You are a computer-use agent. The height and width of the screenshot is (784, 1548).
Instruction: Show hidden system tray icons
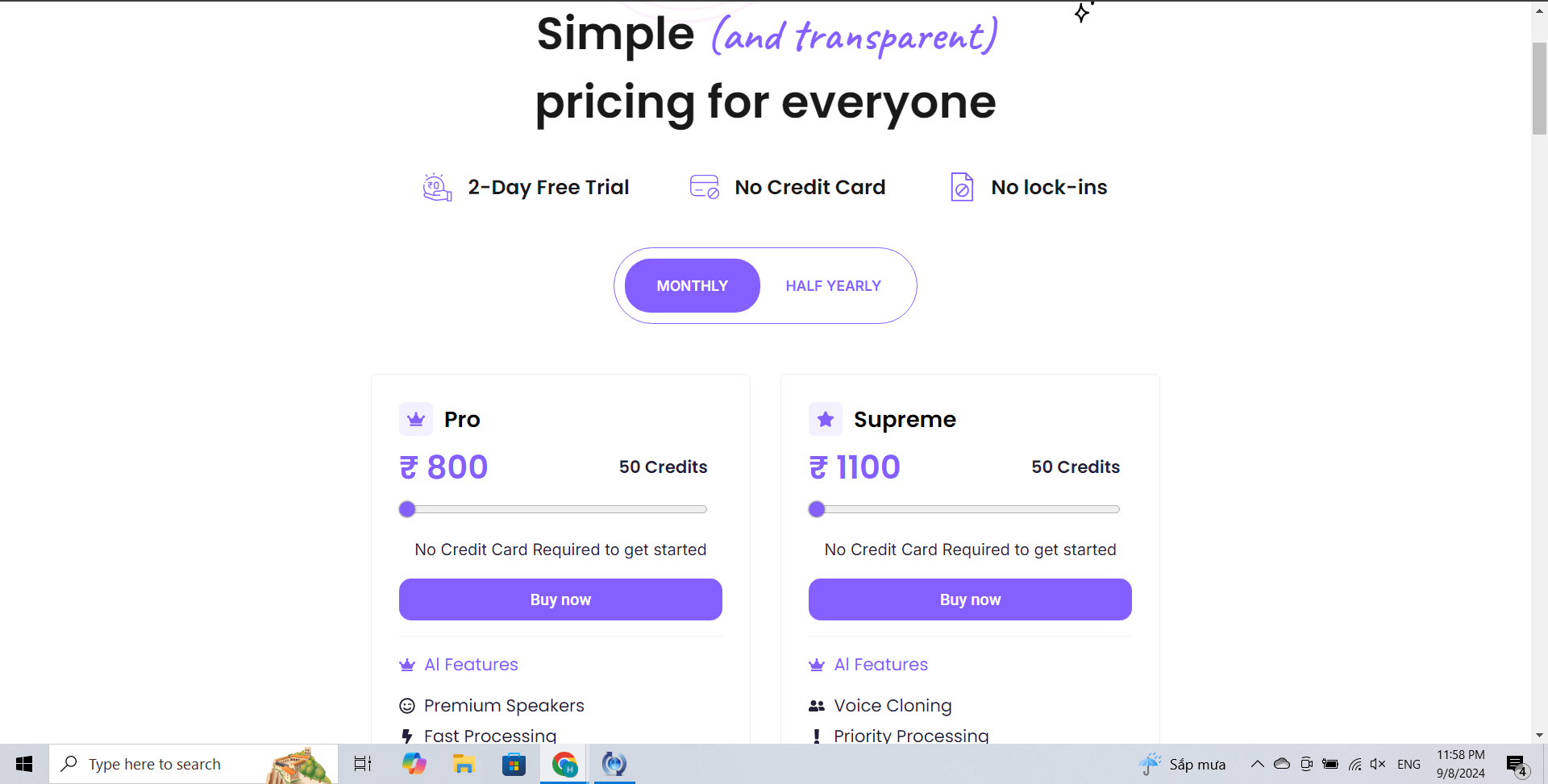pyautogui.click(x=1257, y=764)
